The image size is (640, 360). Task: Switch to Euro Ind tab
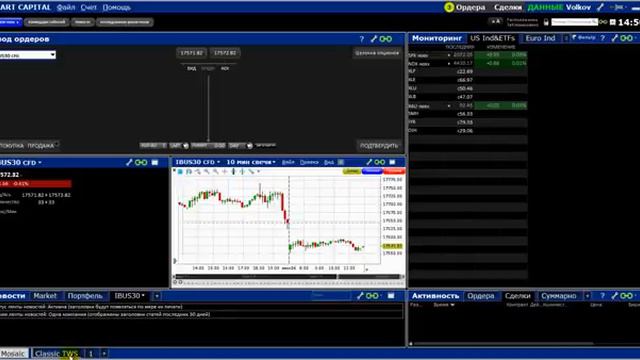pyautogui.click(x=540, y=38)
